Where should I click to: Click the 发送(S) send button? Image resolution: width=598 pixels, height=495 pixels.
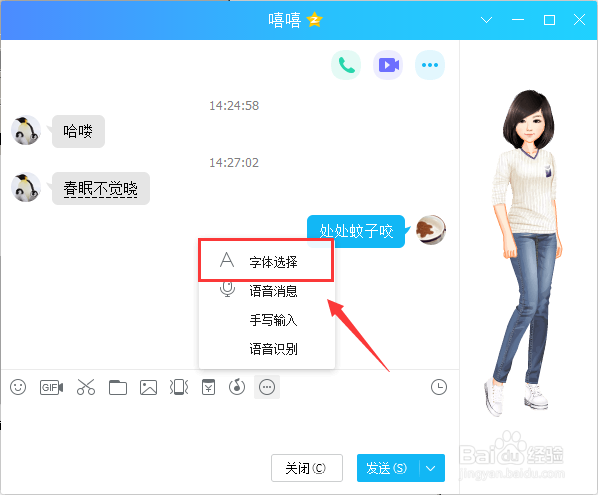click(x=388, y=468)
